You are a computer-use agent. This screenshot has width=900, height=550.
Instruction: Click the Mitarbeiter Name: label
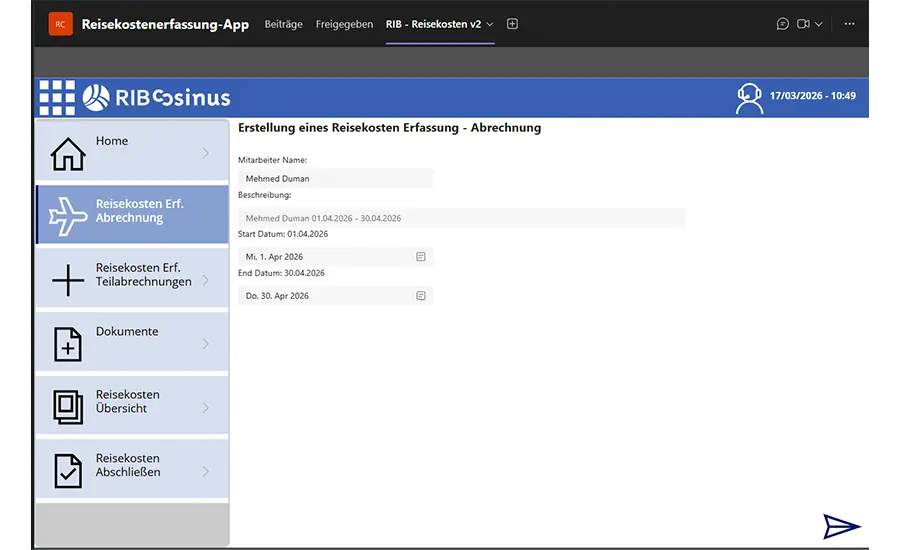(x=272, y=160)
